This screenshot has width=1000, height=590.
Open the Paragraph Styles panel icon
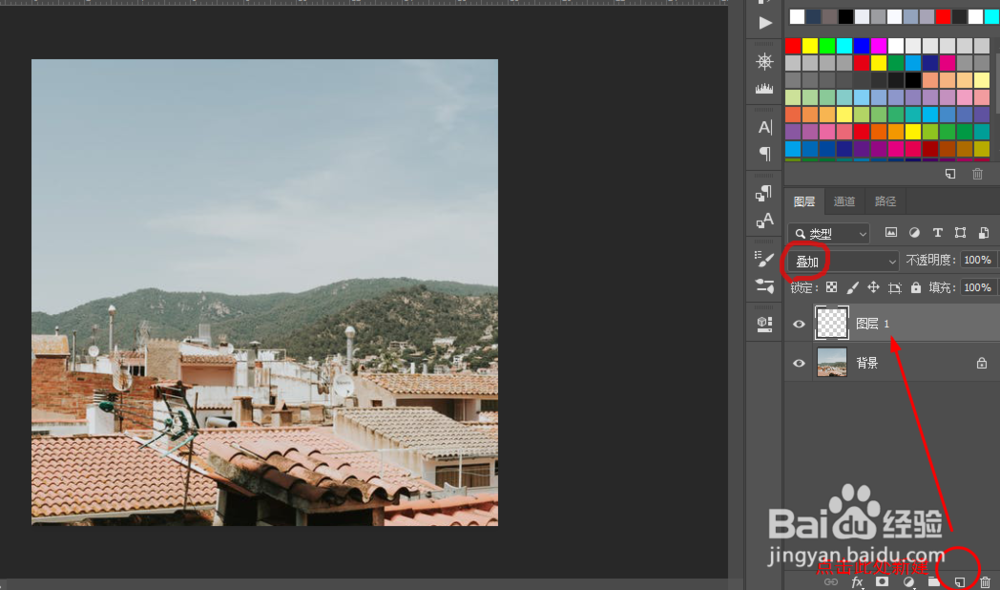764,193
